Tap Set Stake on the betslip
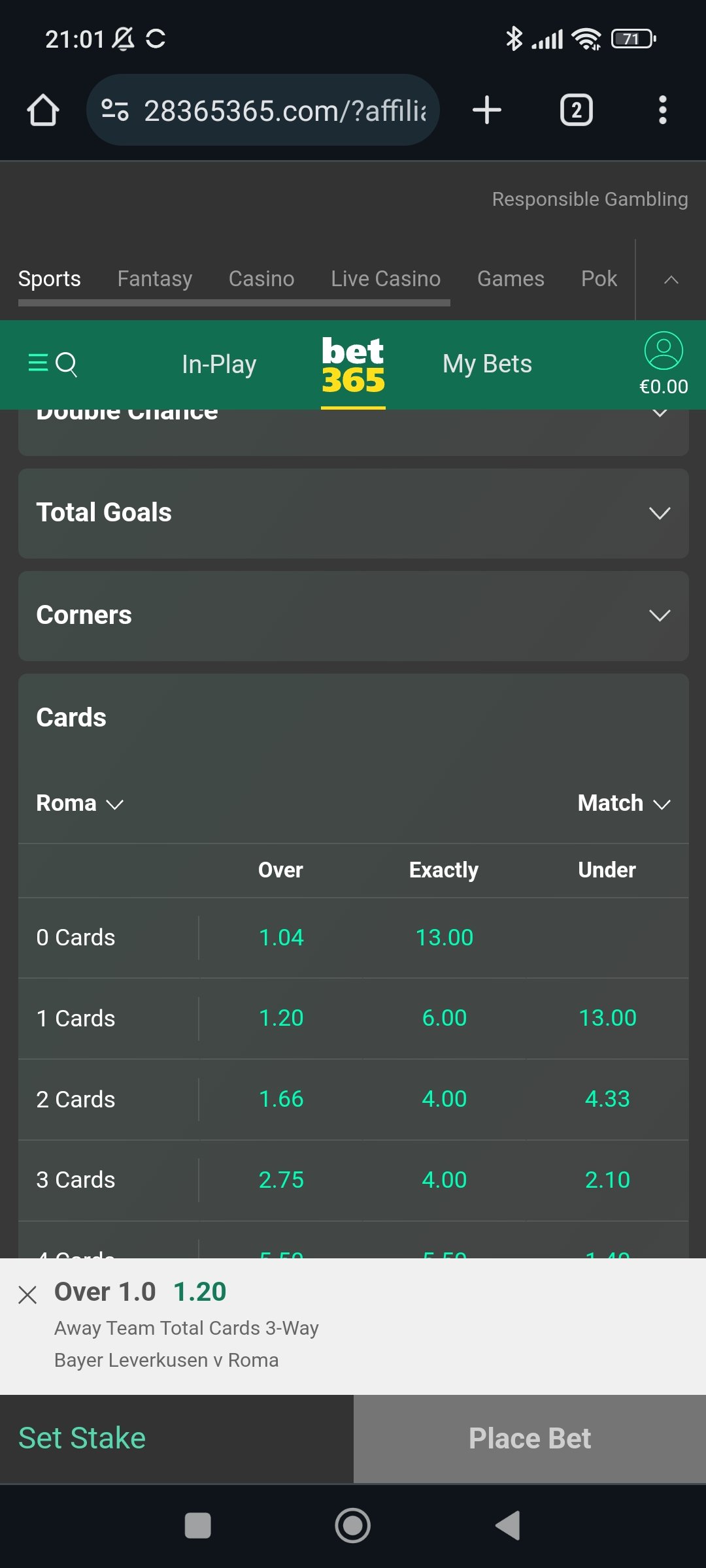Image resolution: width=706 pixels, height=1568 pixels. tap(82, 1438)
